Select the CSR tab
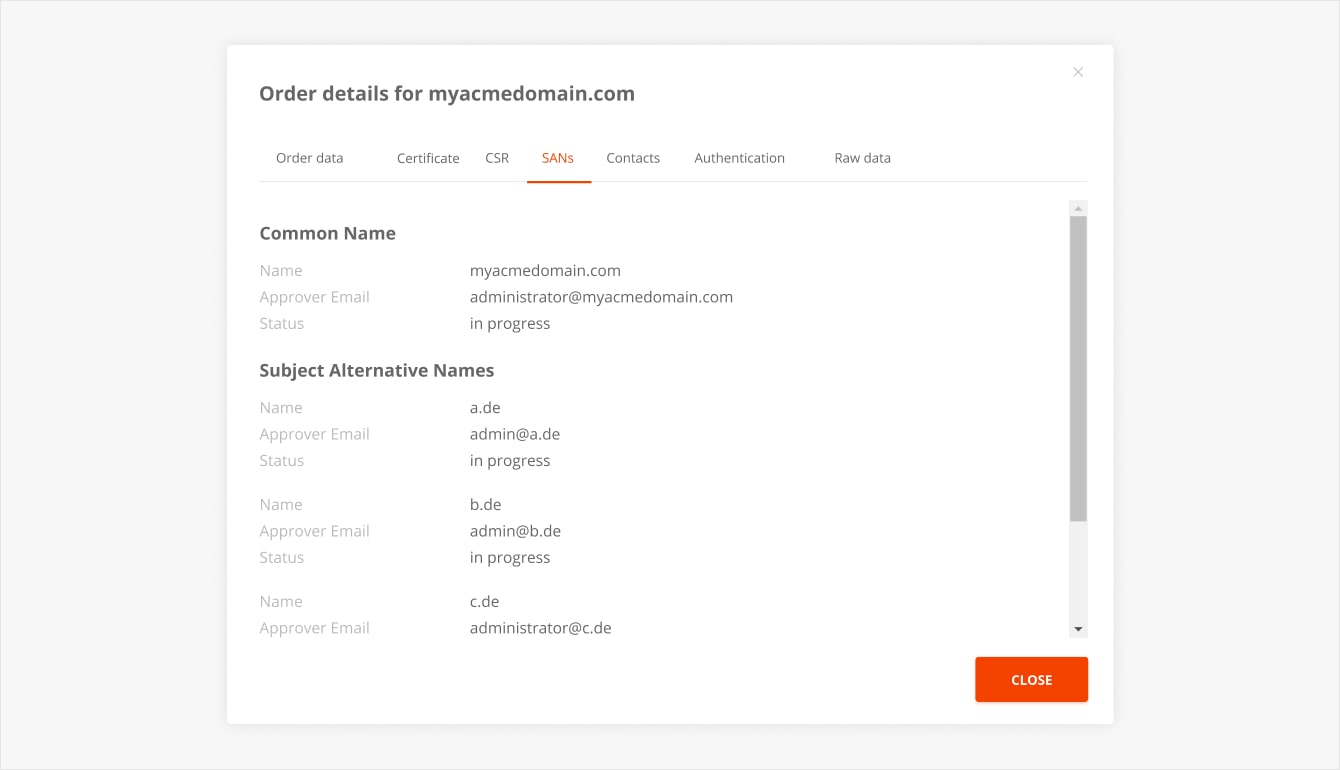The image size is (1340, 770). (497, 158)
